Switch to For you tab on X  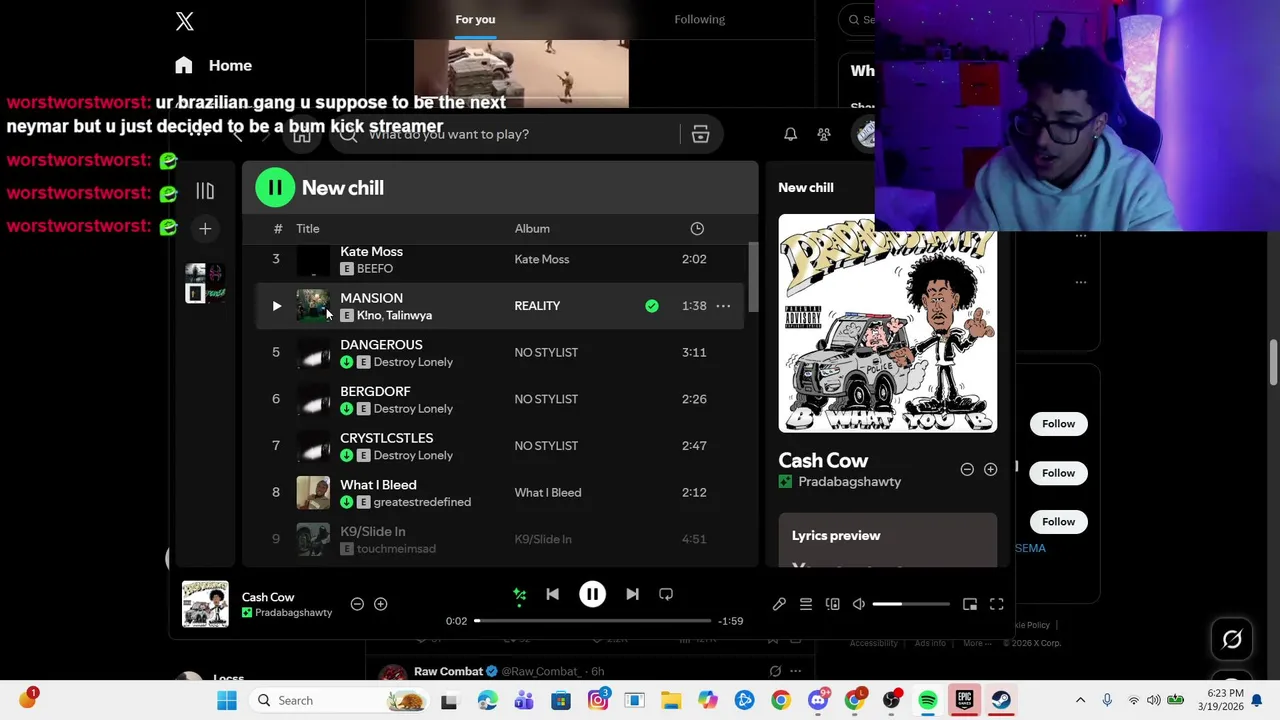coord(475,19)
